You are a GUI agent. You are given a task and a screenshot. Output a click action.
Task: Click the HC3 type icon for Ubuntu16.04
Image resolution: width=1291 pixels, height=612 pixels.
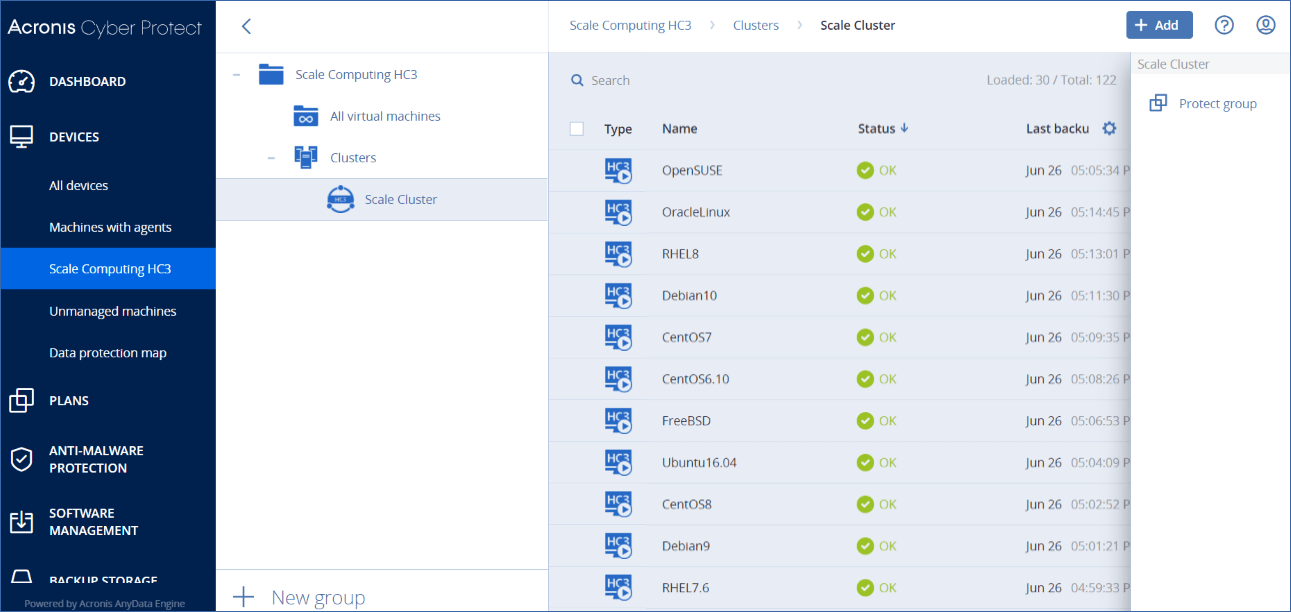(619, 463)
